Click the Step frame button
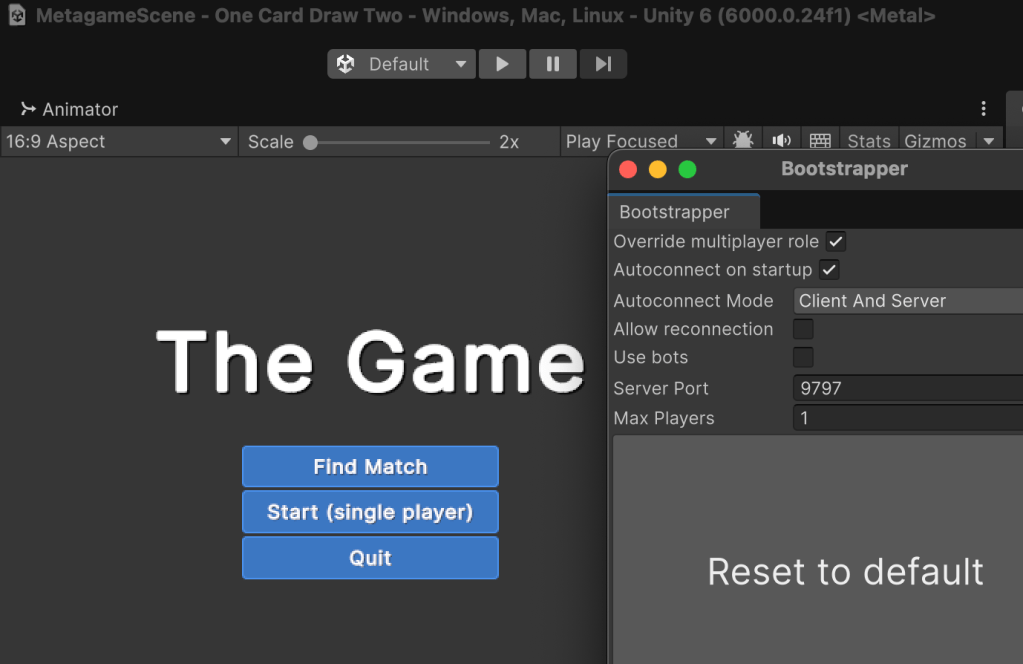Screen dimensions: 1023x664 pos(602,64)
